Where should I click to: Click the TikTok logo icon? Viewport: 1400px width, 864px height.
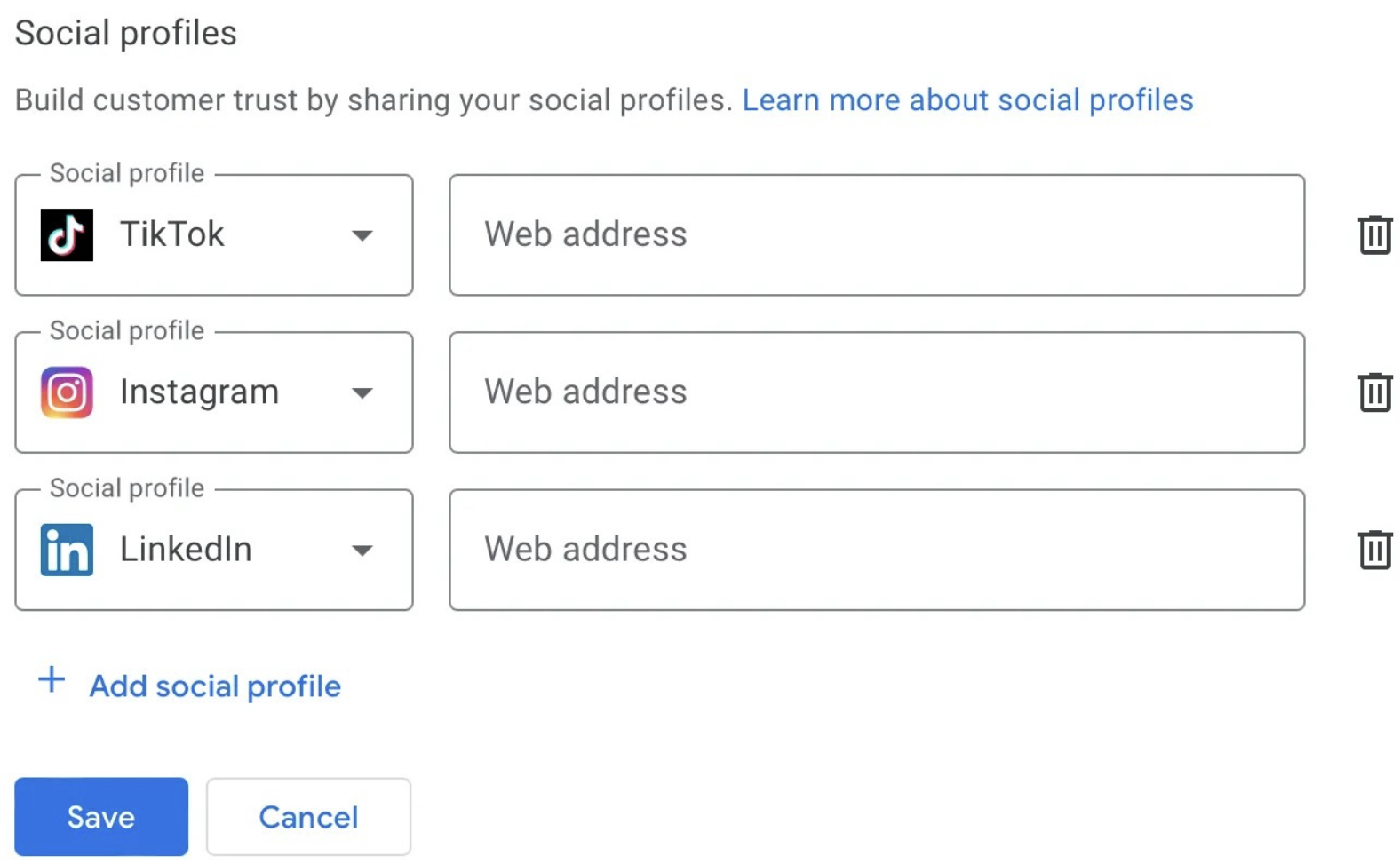67,234
